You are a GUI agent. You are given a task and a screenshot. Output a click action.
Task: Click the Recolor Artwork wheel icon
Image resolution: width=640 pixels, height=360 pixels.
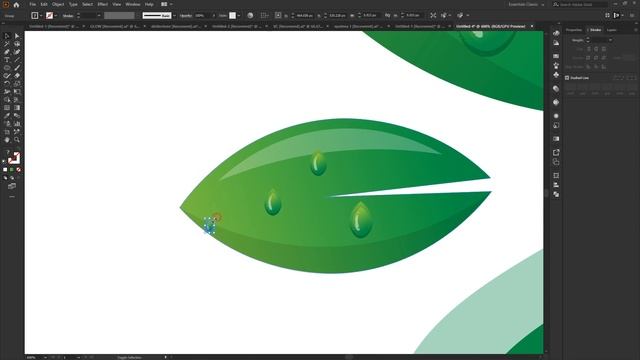(250, 16)
